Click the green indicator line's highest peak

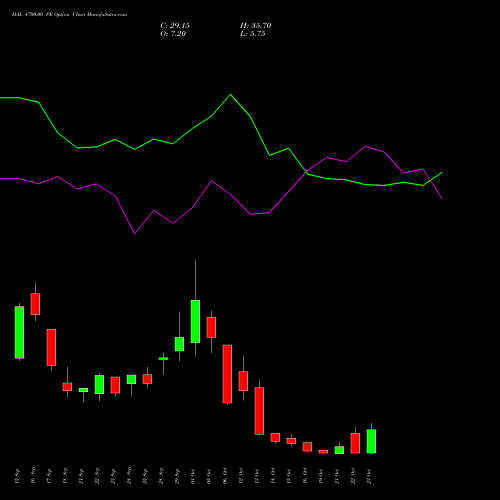[x=231, y=95]
